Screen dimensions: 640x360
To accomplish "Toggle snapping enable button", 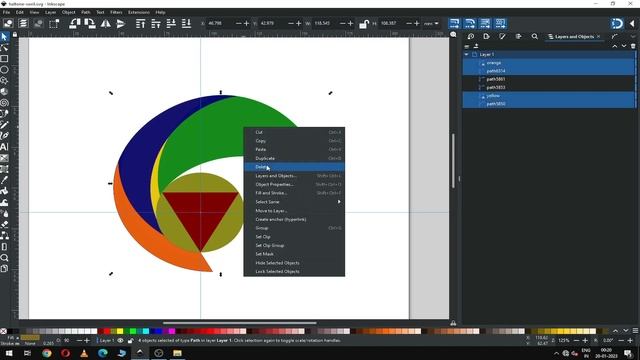I will coord(617,23).
